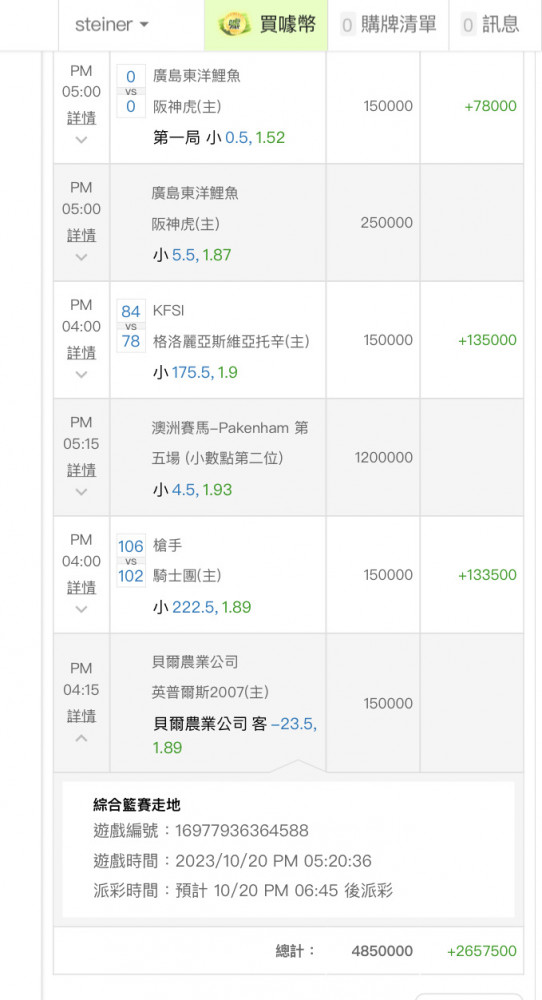The height and width of the screenshot is (1000, 542).
Task: Expand chevron for Pakenham horse race row
Action: coord(81,492)
